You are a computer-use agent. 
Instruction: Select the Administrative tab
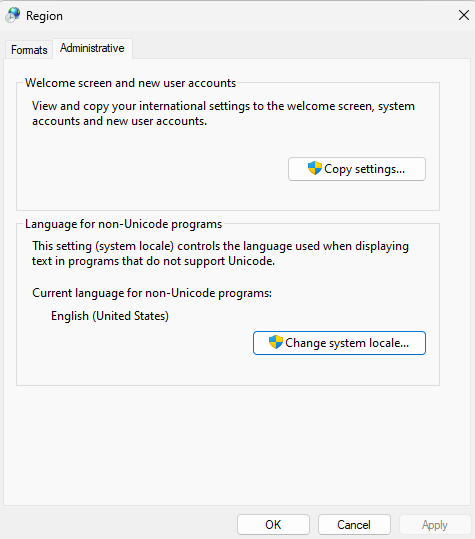(92, 48)
